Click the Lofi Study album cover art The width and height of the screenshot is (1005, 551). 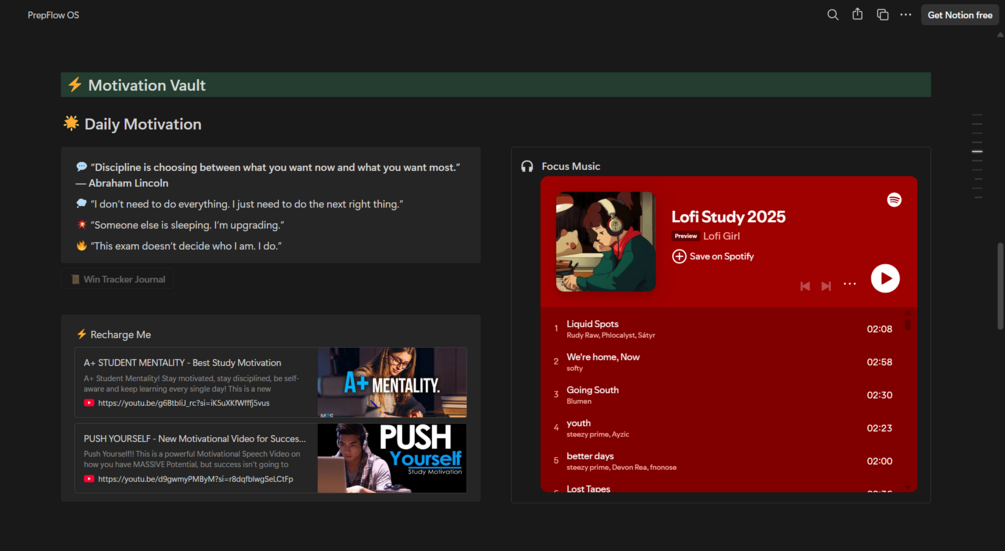(606, 242)
